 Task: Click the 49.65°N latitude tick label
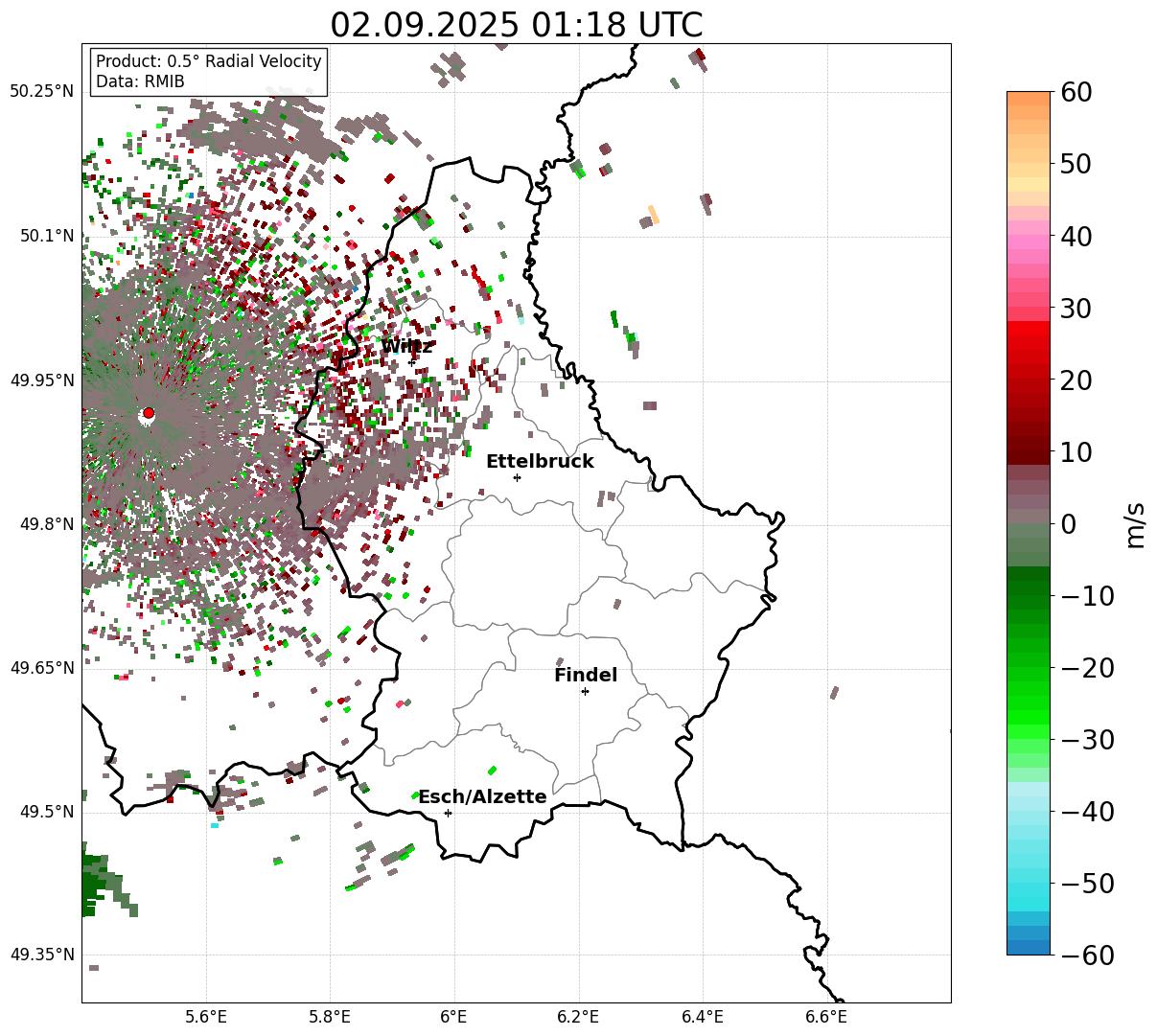[x=41, y=668]
